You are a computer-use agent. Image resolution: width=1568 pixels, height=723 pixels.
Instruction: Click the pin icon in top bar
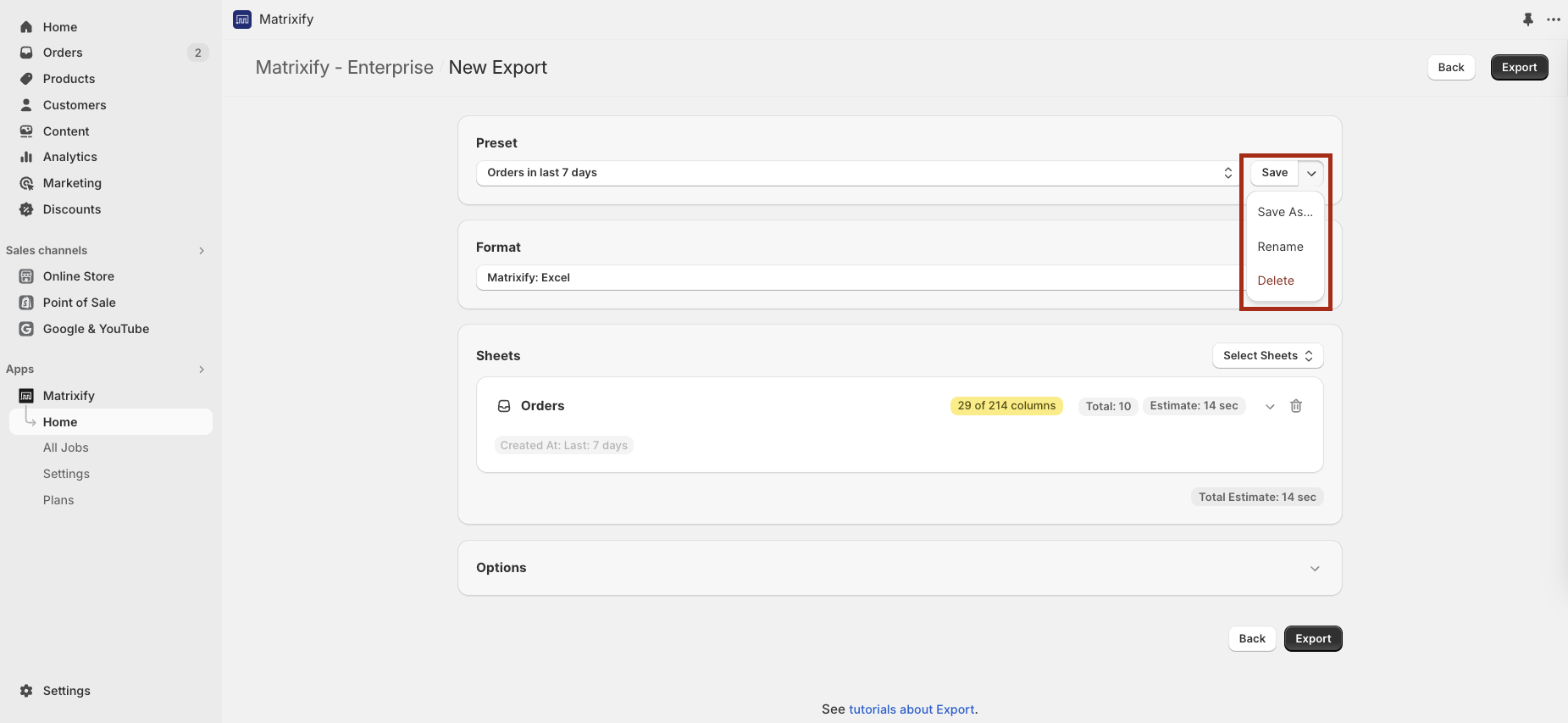[1527, 19]
